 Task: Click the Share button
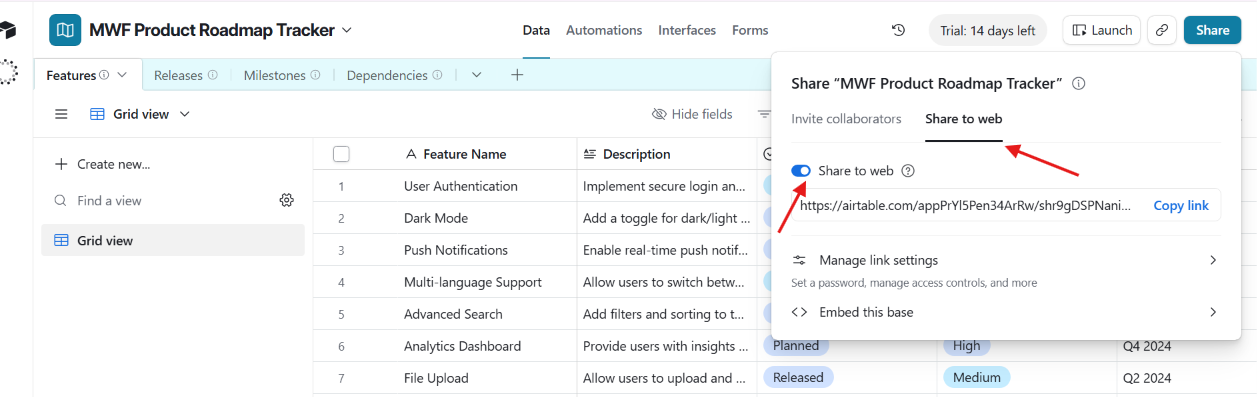(x=1212, y=30)
